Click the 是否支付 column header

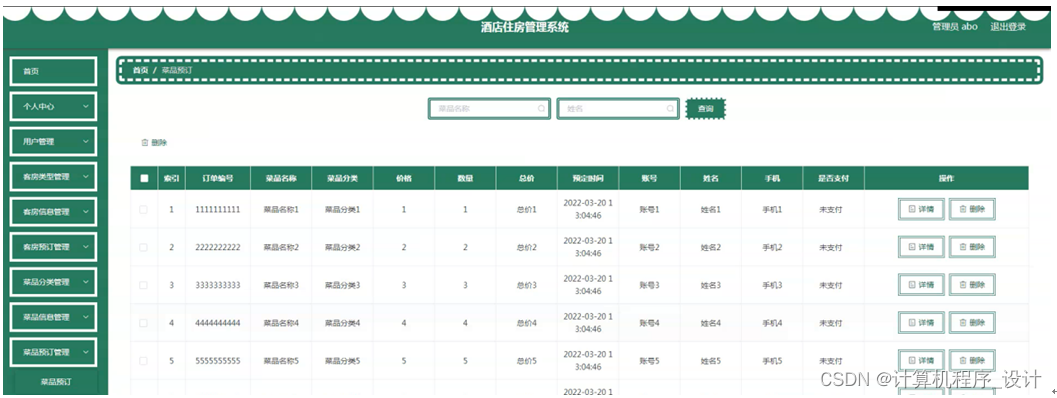(x=833, y=179)
